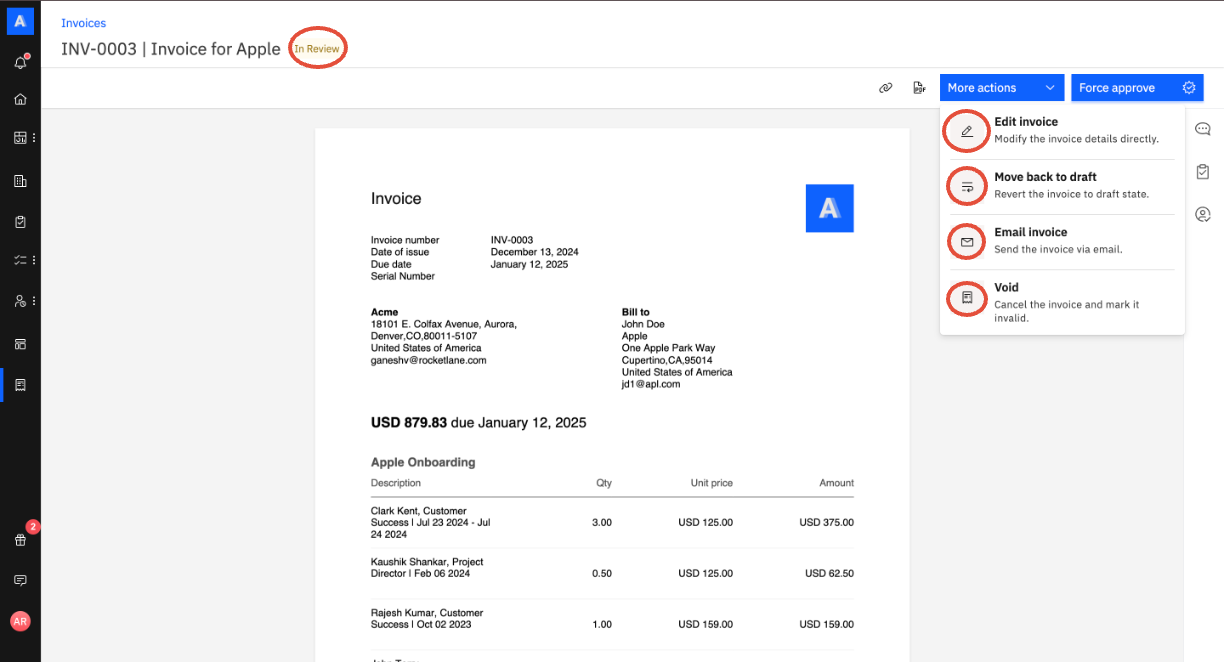The width and height of the screenshot is (1224, 662).
Task: Open the templates layout sidebar icon
Action: tap(20, 344)
